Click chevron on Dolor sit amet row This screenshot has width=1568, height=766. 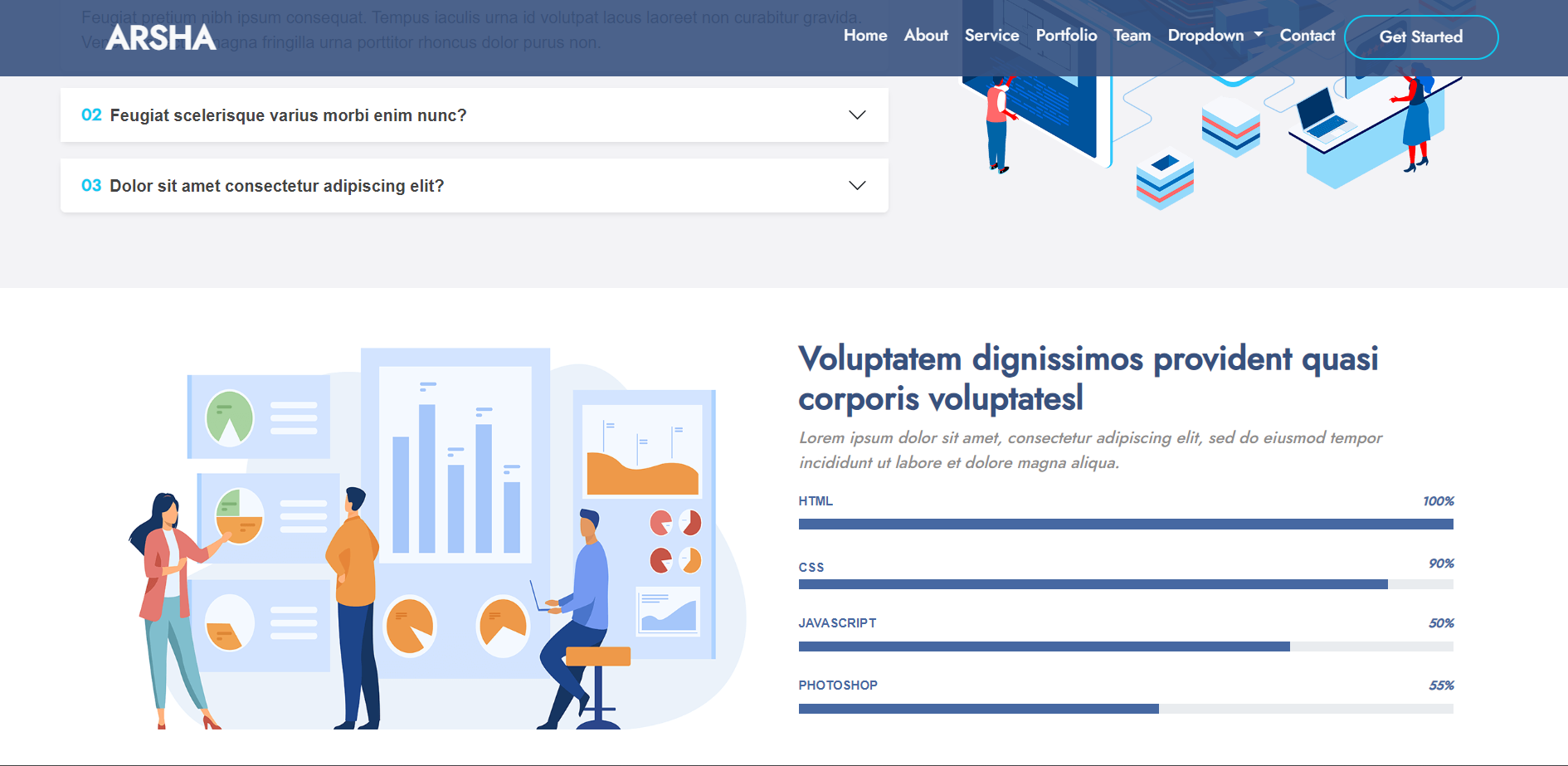857,185
